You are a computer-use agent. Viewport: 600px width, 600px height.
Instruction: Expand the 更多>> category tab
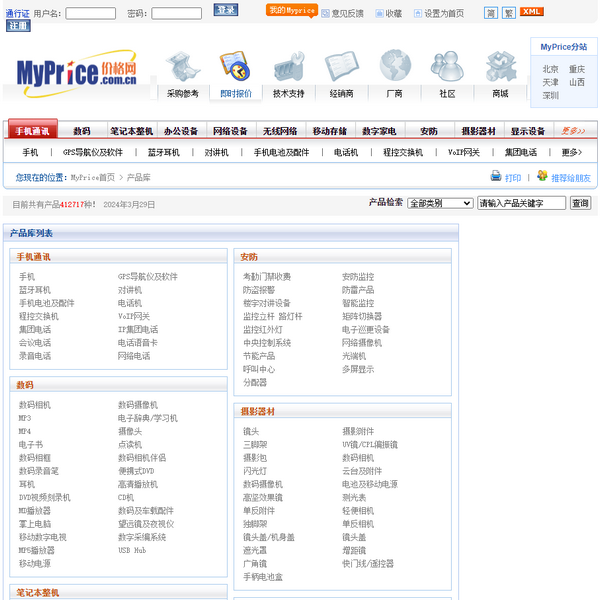(x=574, y=131)
